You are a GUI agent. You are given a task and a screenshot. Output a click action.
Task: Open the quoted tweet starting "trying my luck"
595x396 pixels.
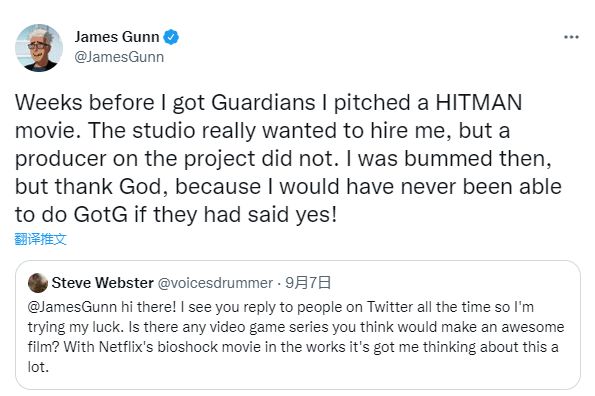[298, 325]
